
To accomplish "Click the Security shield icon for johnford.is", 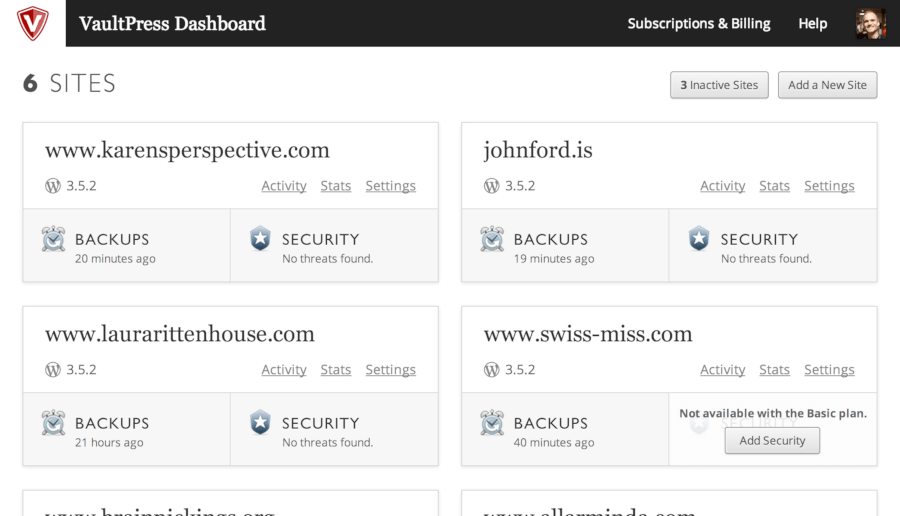I will [x=699, y=239].
